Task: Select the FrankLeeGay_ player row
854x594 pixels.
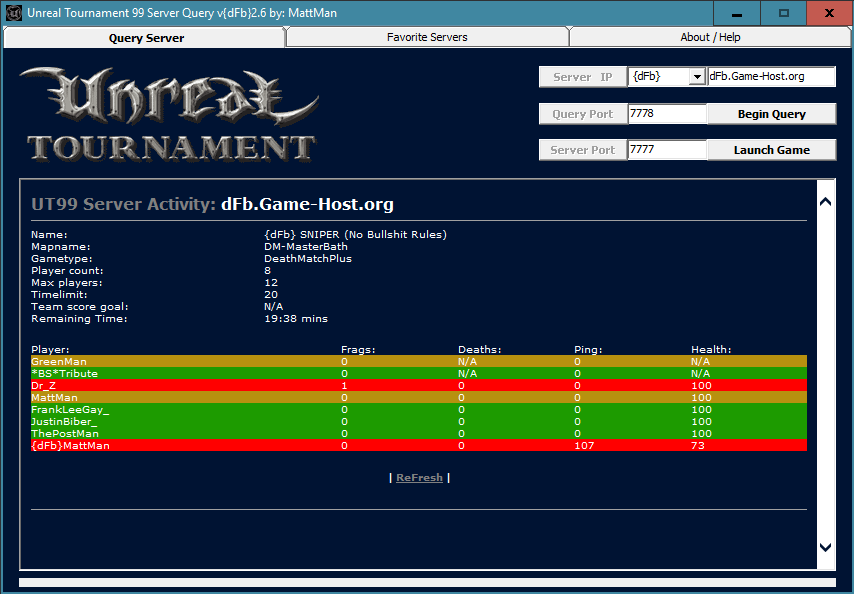Action: pyautogui.click(x=419, y=409)
